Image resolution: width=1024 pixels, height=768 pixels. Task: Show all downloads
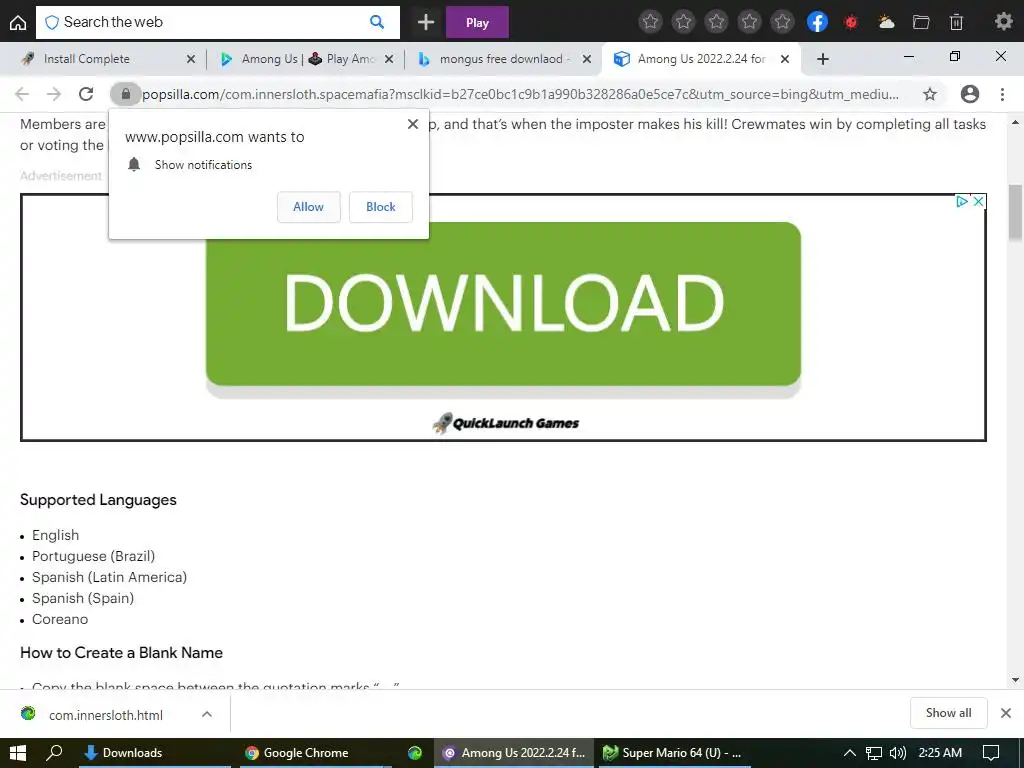point(948,713)
